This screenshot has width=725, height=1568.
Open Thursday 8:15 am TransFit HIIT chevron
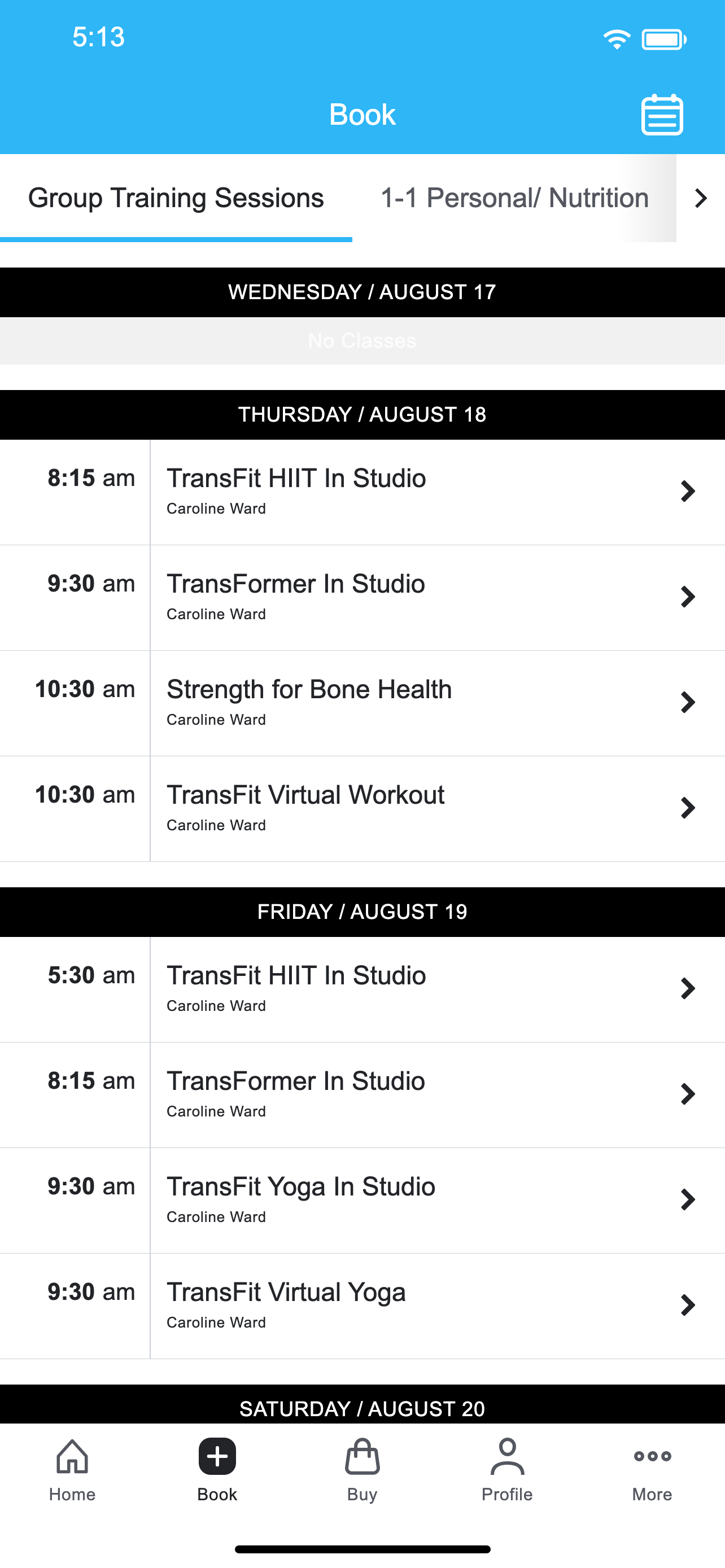688,491
